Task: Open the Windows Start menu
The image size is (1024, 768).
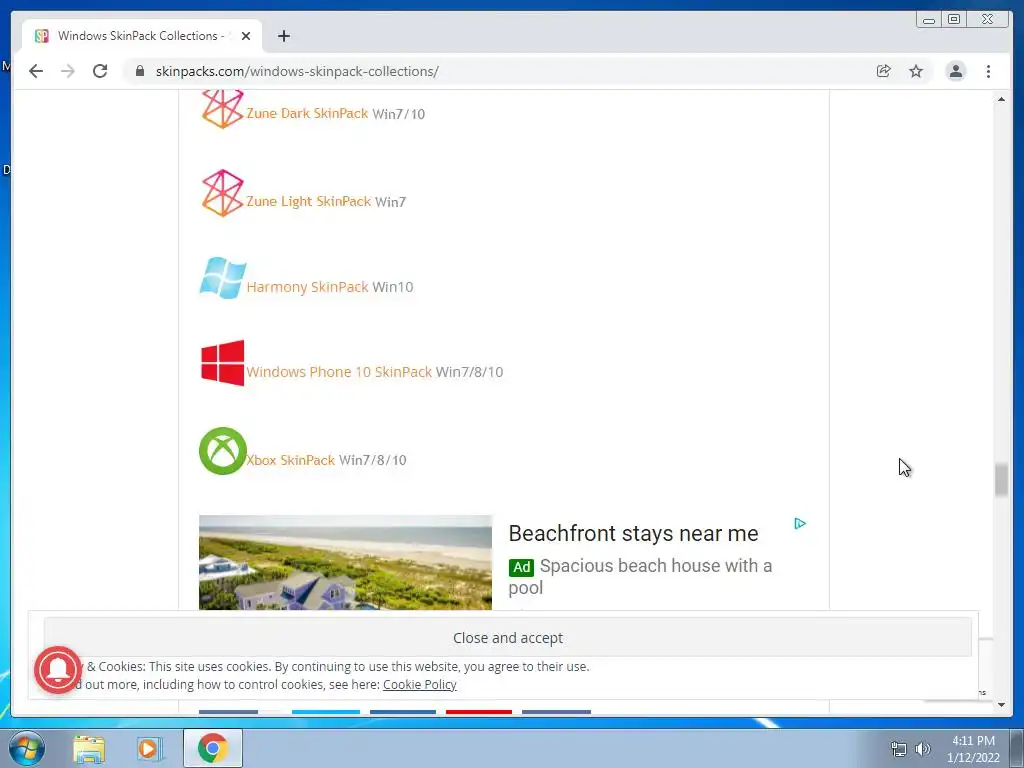Action: pos(27,748)
